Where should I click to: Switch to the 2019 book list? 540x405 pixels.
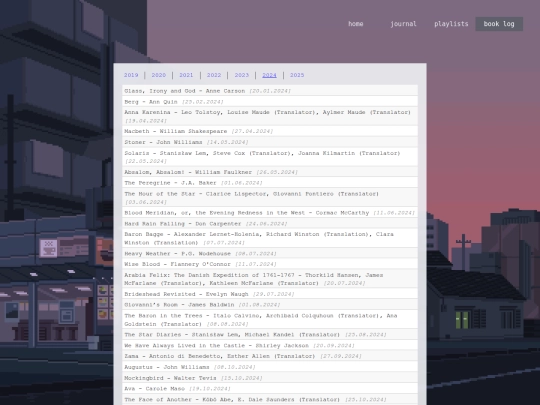131,75
